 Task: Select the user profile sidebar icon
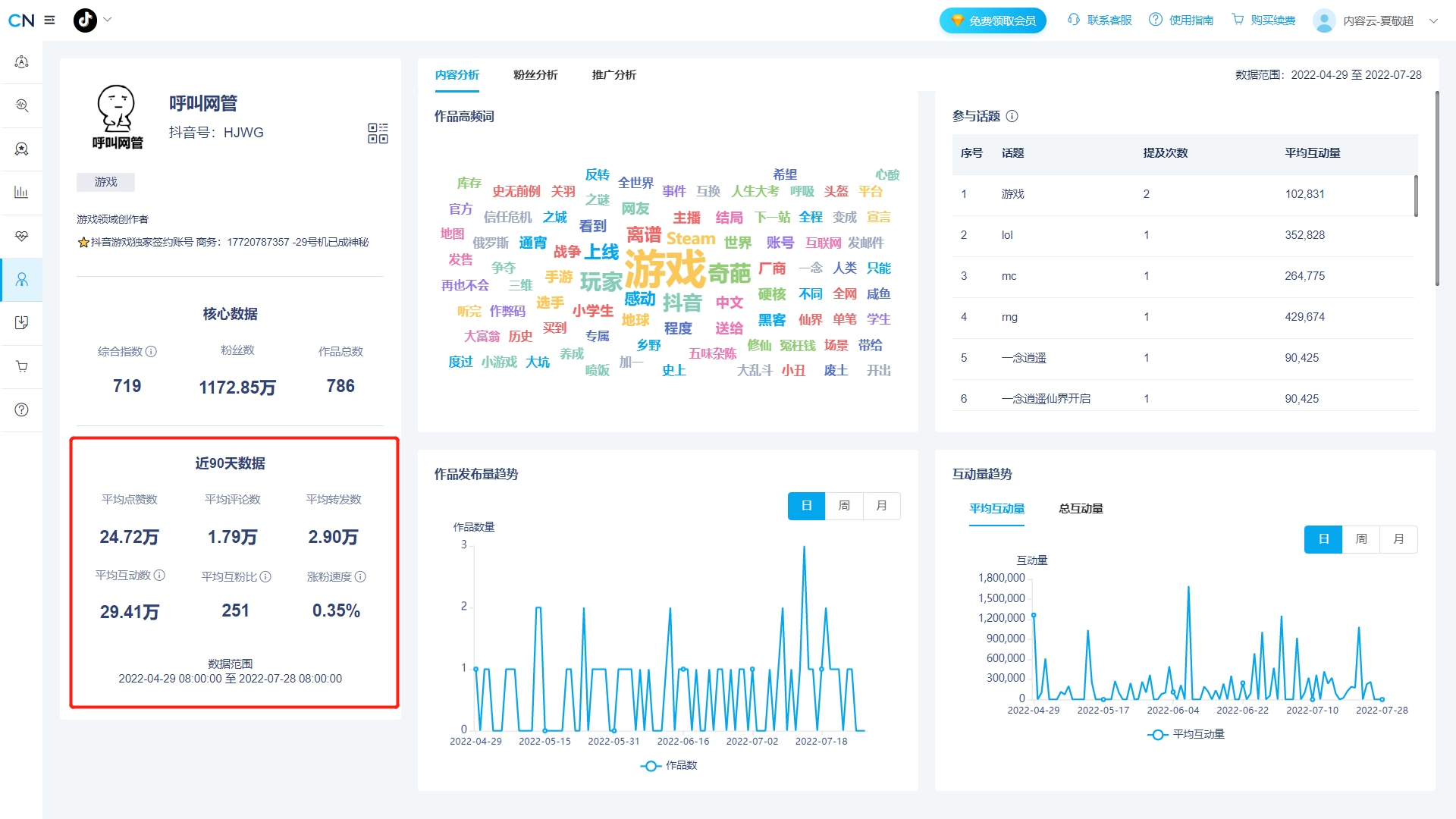21,280
